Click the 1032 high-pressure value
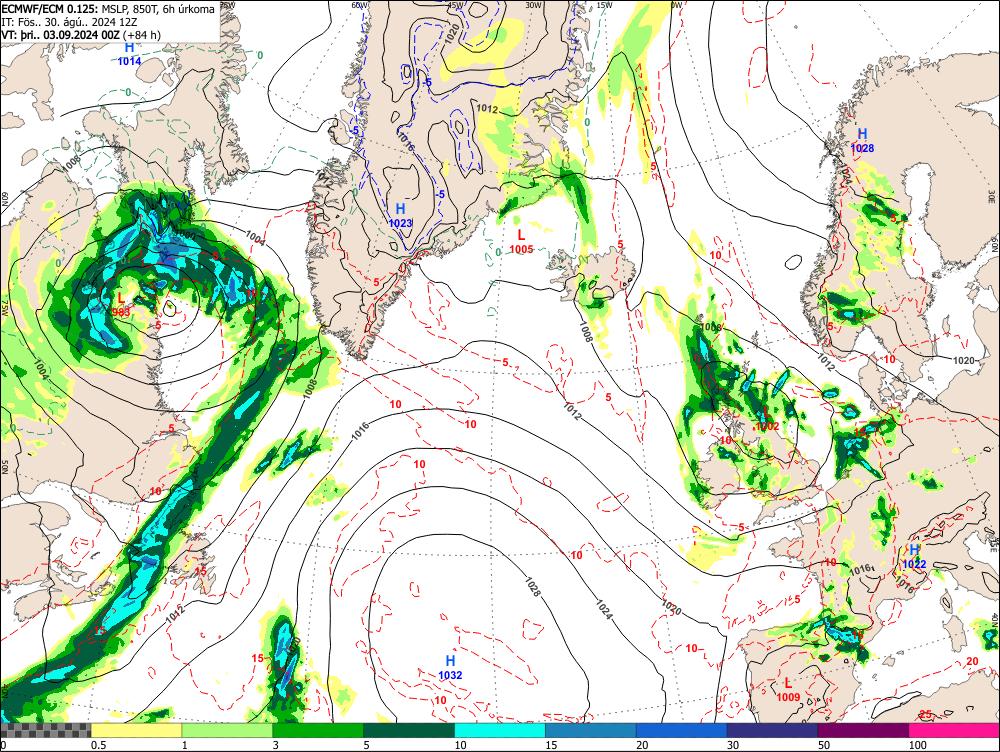 pos(450,675)
